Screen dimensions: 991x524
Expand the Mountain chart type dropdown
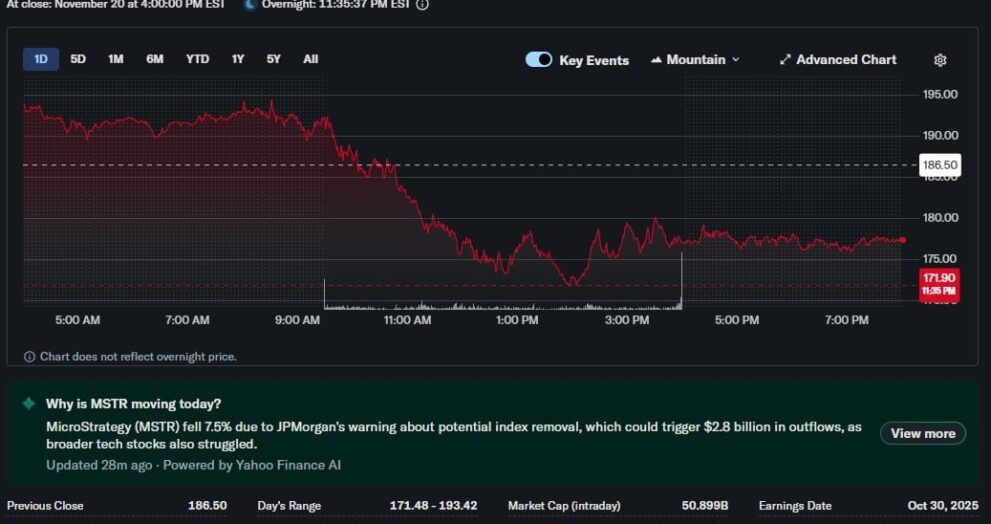(x=696, y=60)
